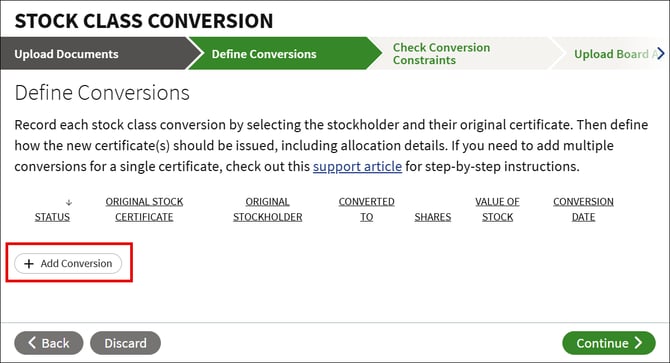Sort by Original Stockholder column
The width and height of the screenshot is (670, 363).
267,209
